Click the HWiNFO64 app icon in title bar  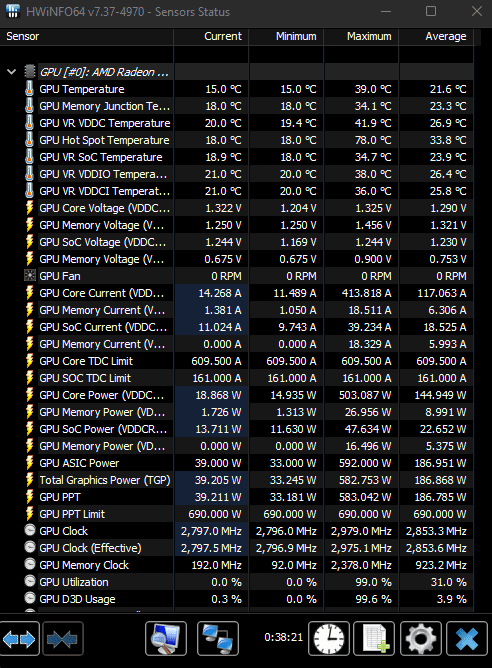pos(13,12)
